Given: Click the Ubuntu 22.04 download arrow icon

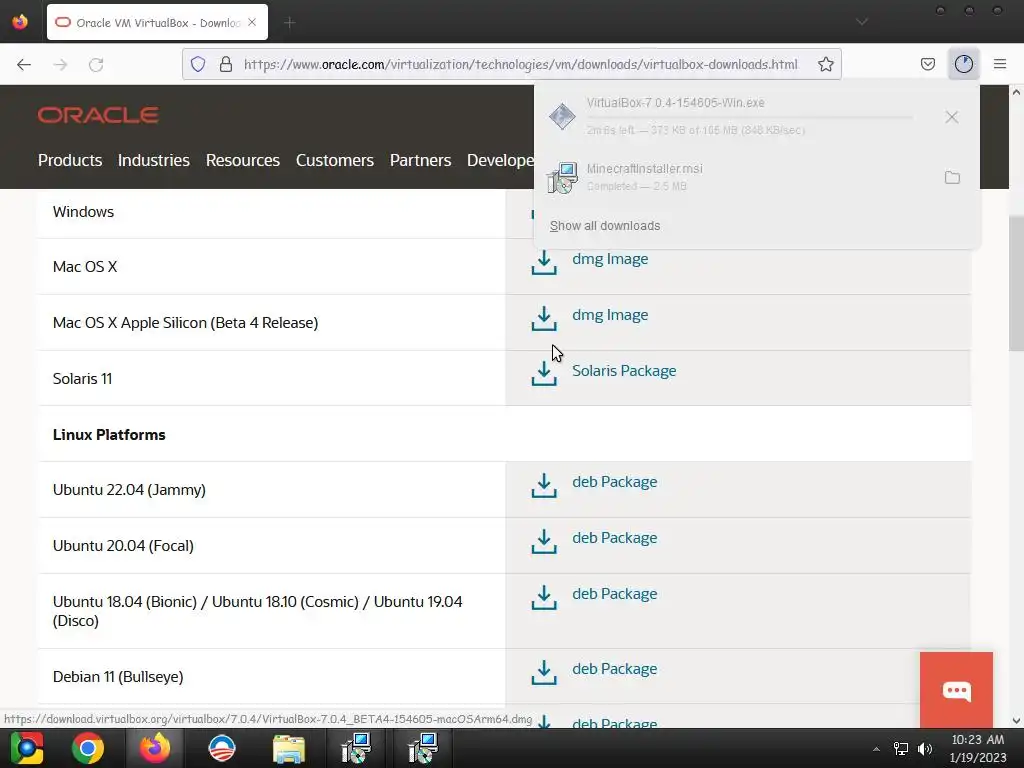Looking at the screenshot, I should point(544,486).
